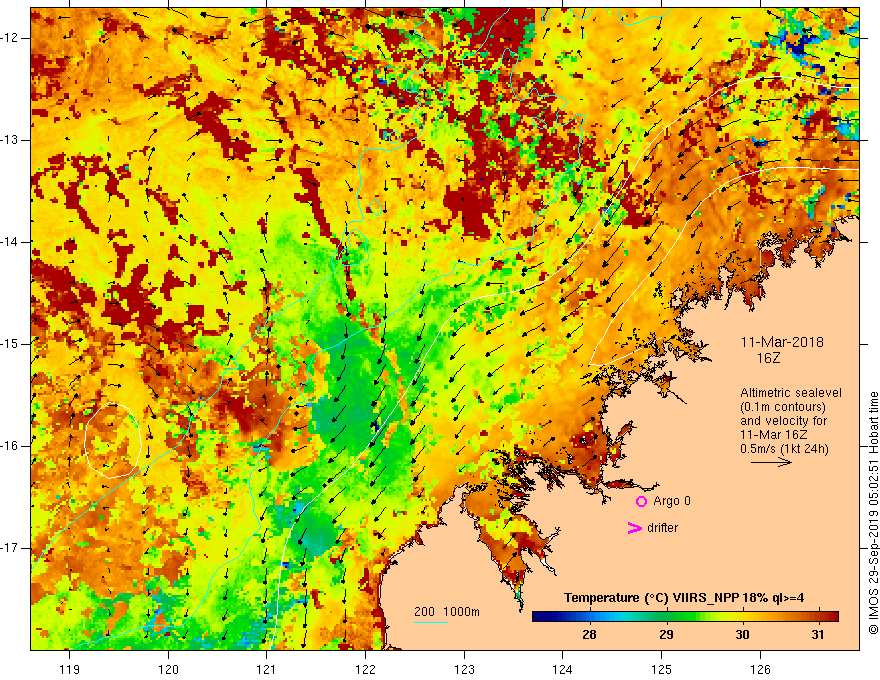Click the longitude label '124'
This screenshot has width=880, height=680.
pyautogui.click(x=563, y=669)
